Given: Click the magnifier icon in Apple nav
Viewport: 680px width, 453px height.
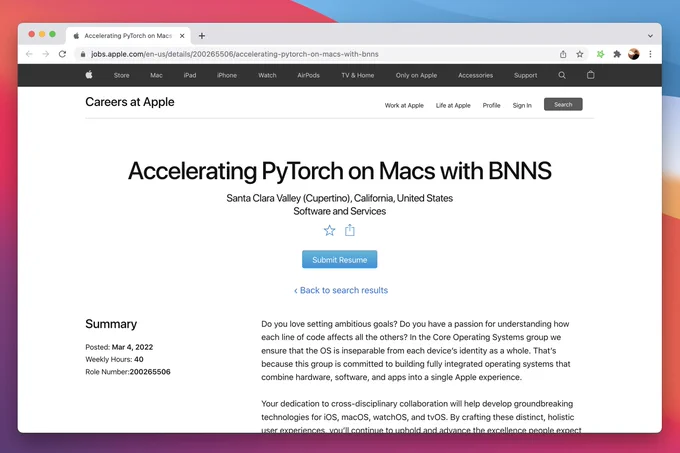Looking at the screenshot, I should point(562,75).
